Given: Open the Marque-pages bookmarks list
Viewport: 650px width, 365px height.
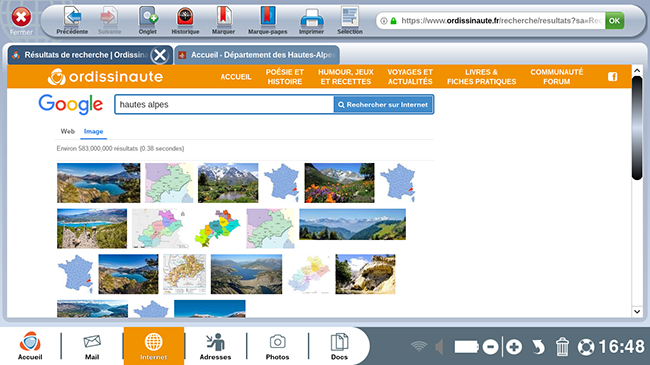Looking at the screenshot, I should point(267,20).
